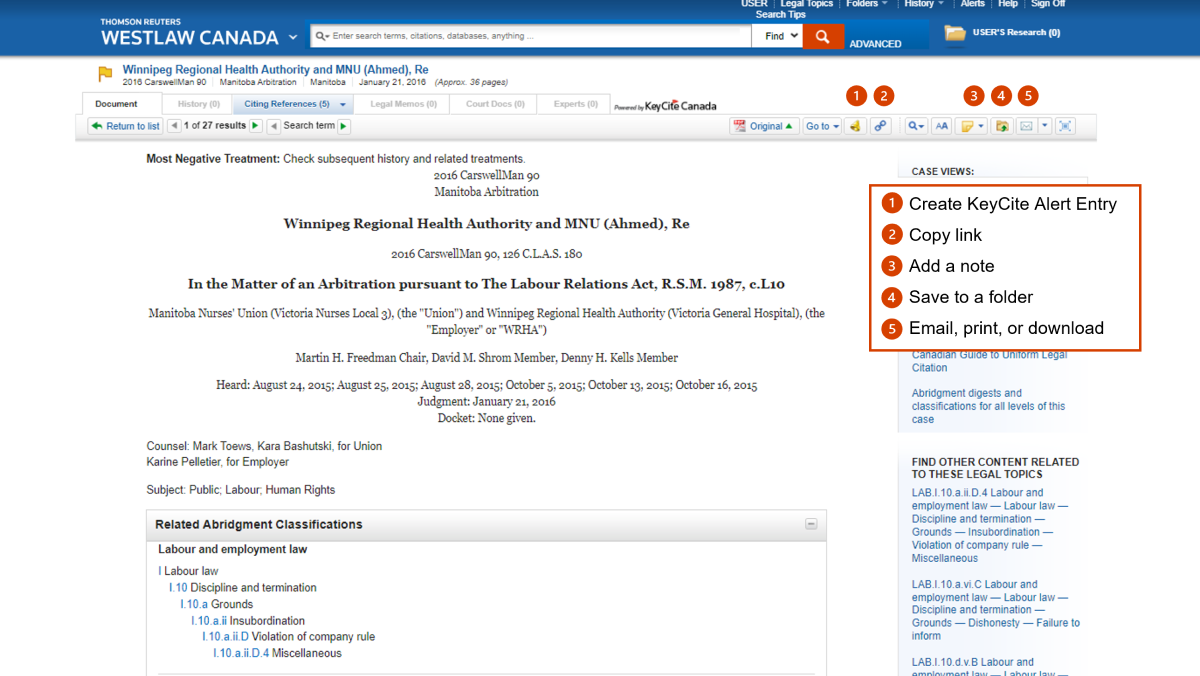
Task: Click the Copy link chain icon
Action: [x=880, y=126]
